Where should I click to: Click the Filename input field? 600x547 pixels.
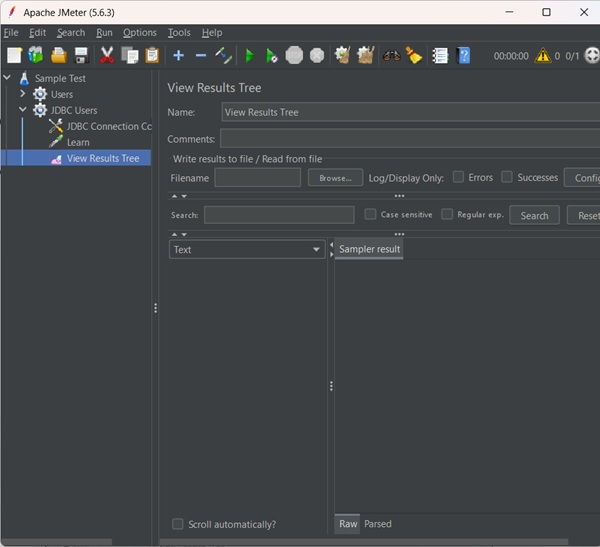point(258,178)
